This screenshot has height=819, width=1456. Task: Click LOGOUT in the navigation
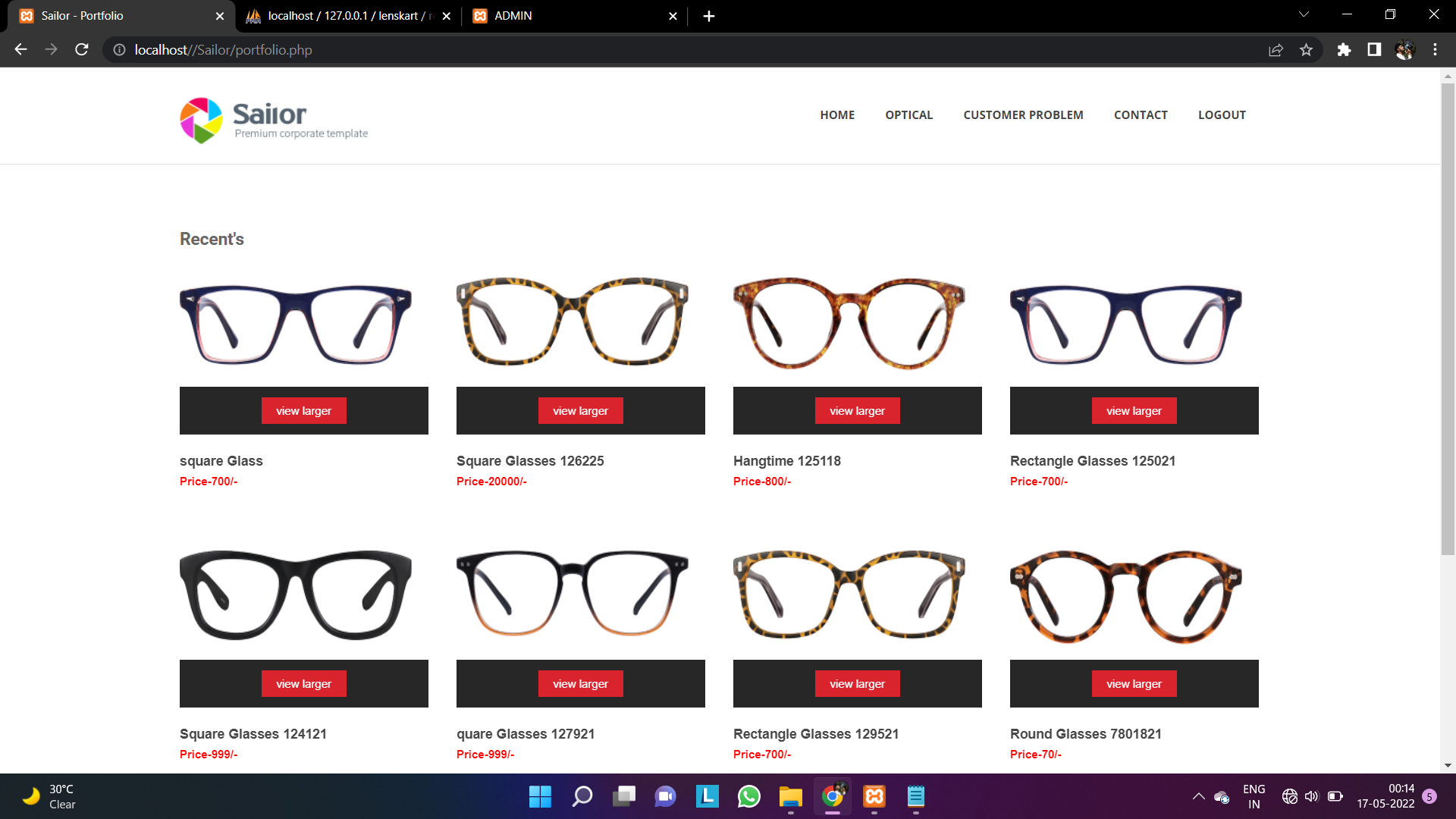tap(1222, 115)
